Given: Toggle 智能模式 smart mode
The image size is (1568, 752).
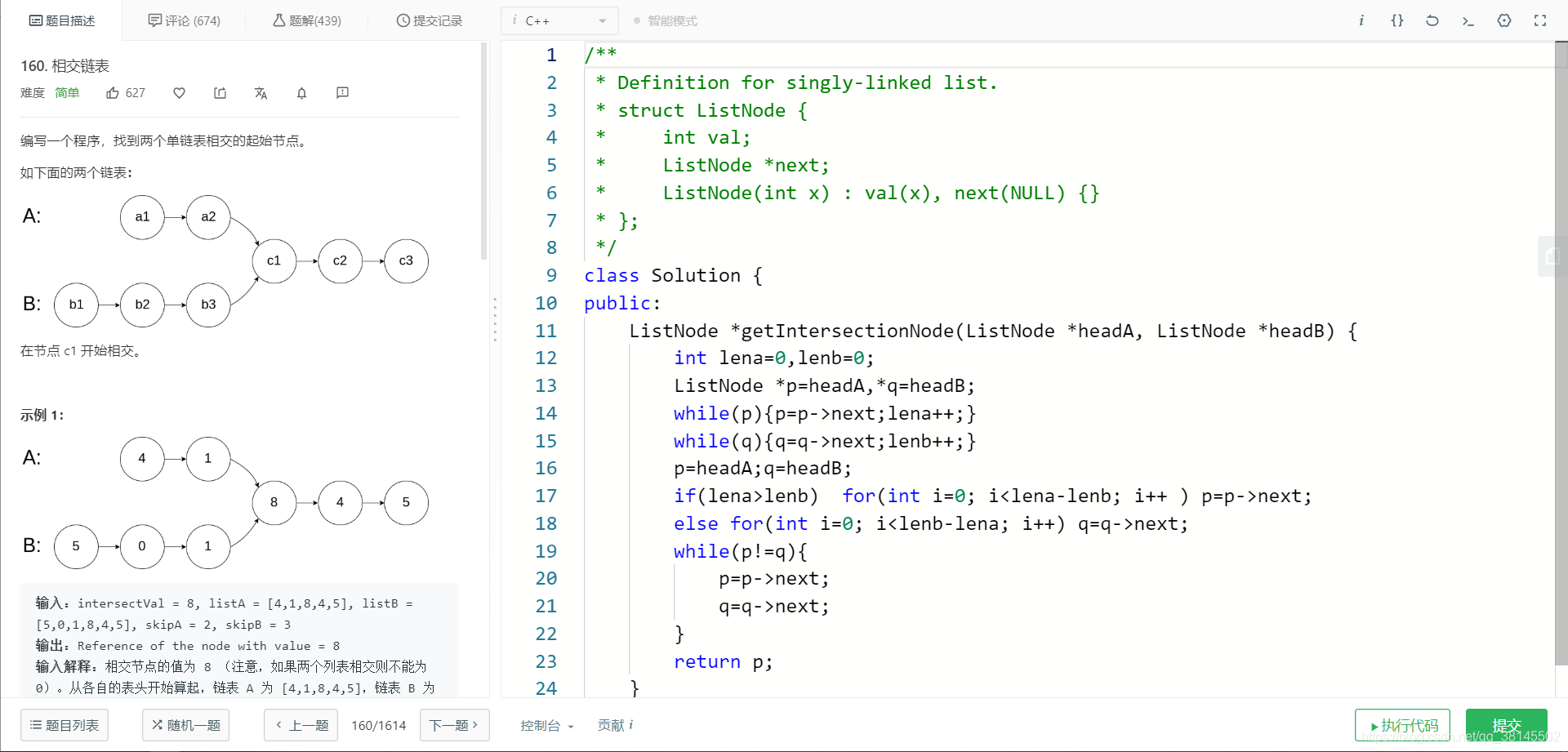Looking at the screenshot, I should [x=666, y=20].
